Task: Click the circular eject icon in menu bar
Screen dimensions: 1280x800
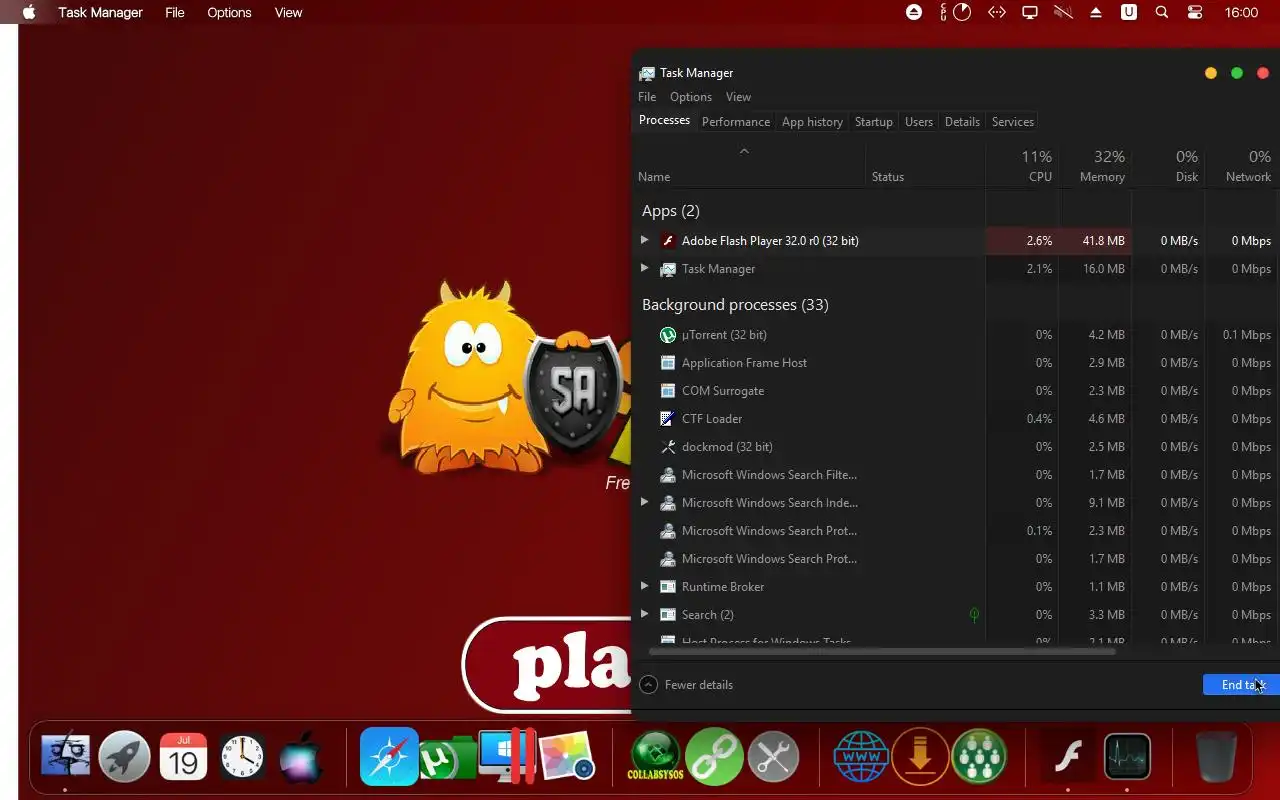Action: pyautogui.click(x=914, y=12)
